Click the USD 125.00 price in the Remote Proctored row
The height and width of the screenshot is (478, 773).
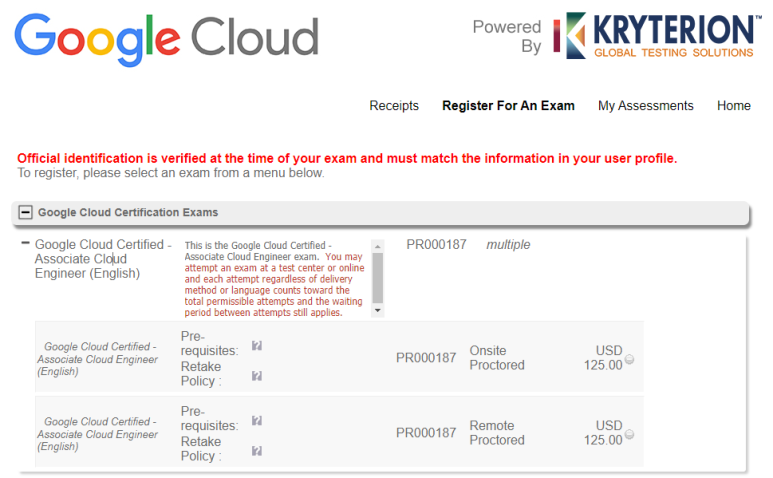[x=603, y=433]
